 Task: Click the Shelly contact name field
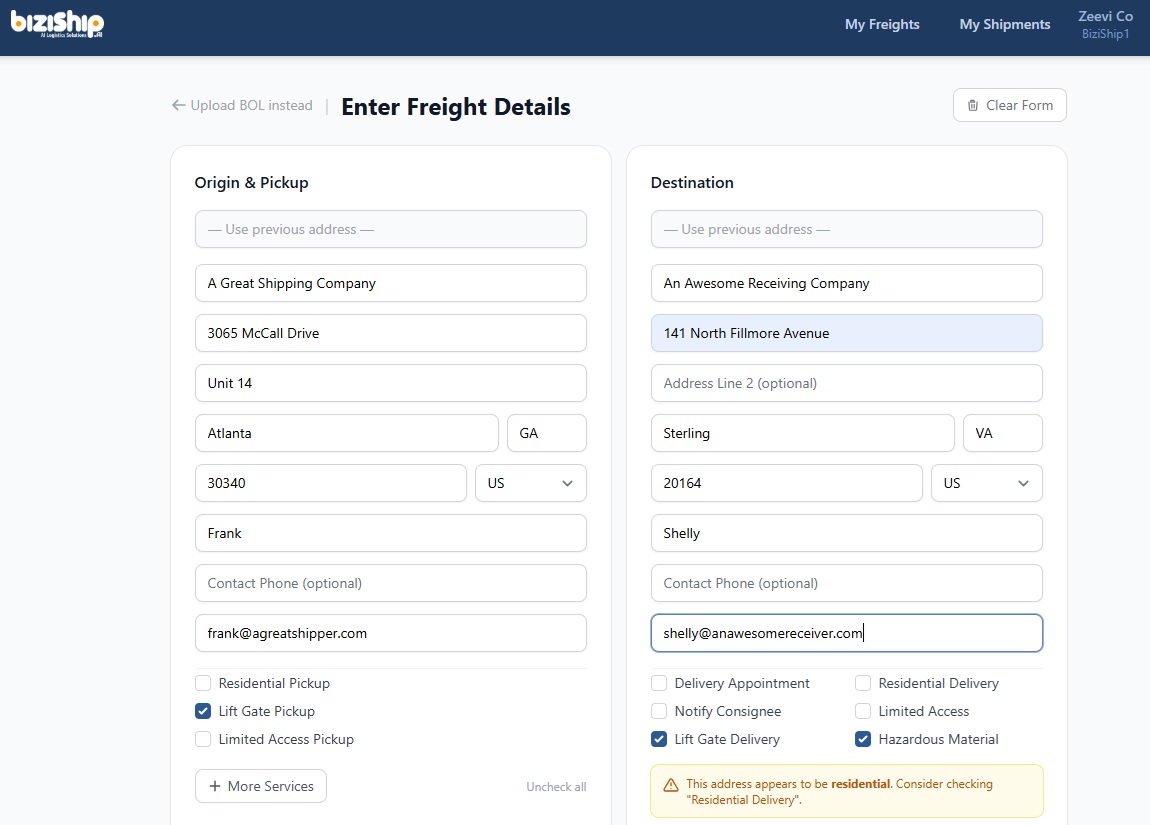(847, 533)
